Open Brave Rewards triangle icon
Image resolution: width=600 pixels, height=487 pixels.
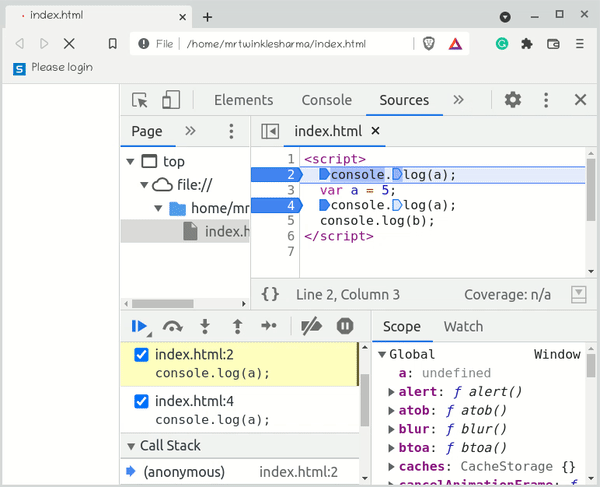pos(455,44)
